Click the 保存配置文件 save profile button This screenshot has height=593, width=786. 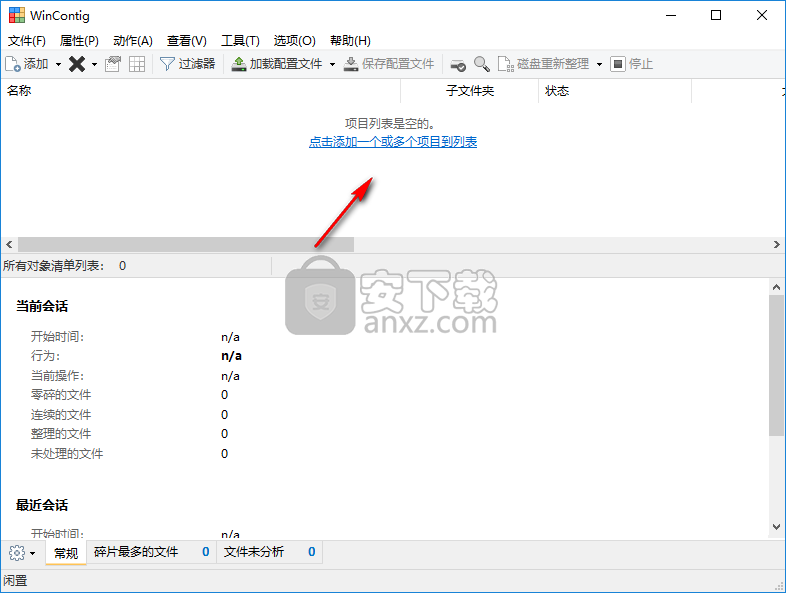[389, 64]
